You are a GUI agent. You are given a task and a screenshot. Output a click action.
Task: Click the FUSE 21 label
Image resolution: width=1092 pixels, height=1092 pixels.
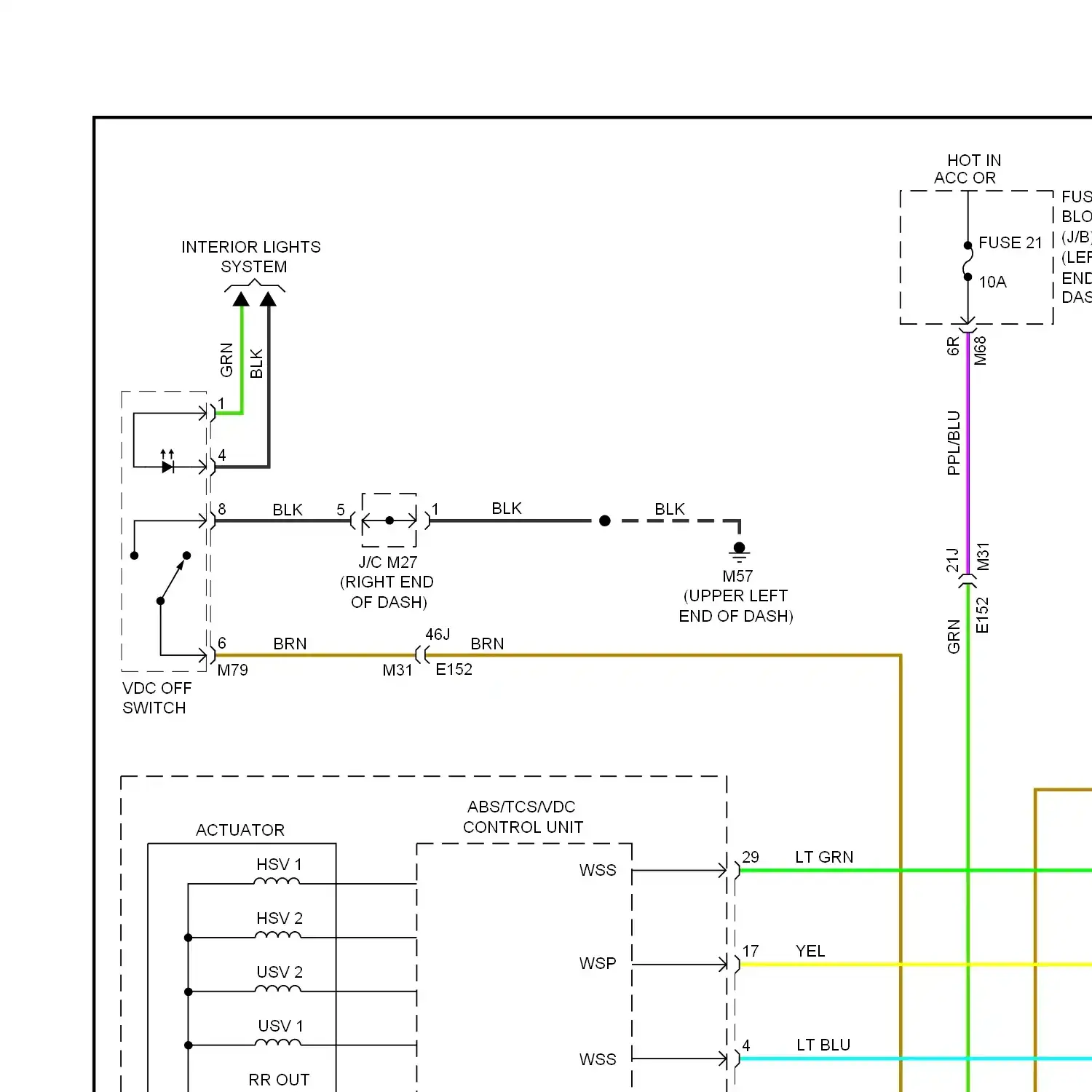(1010, 242)
